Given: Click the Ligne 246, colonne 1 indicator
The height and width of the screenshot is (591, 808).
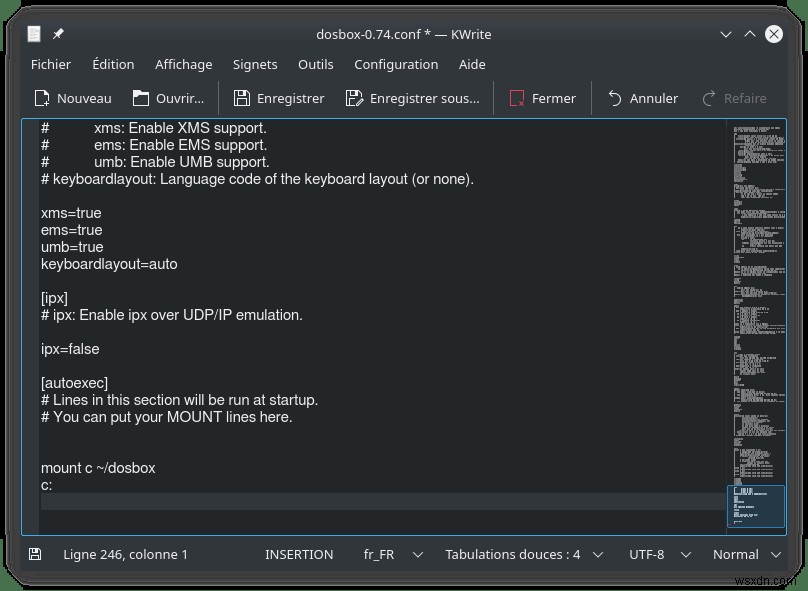Looking at the screenshot, I should coord(126,554).
